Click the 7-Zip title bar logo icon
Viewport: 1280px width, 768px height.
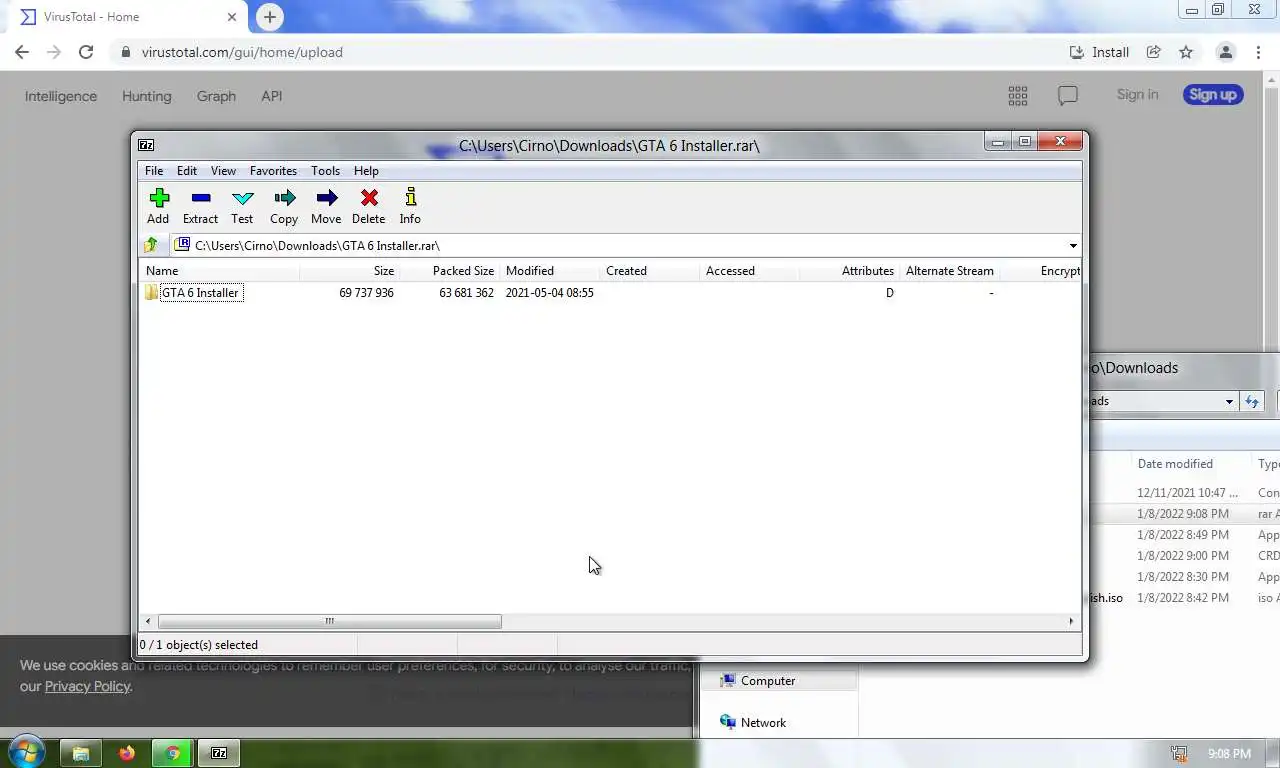coord(146,145)
